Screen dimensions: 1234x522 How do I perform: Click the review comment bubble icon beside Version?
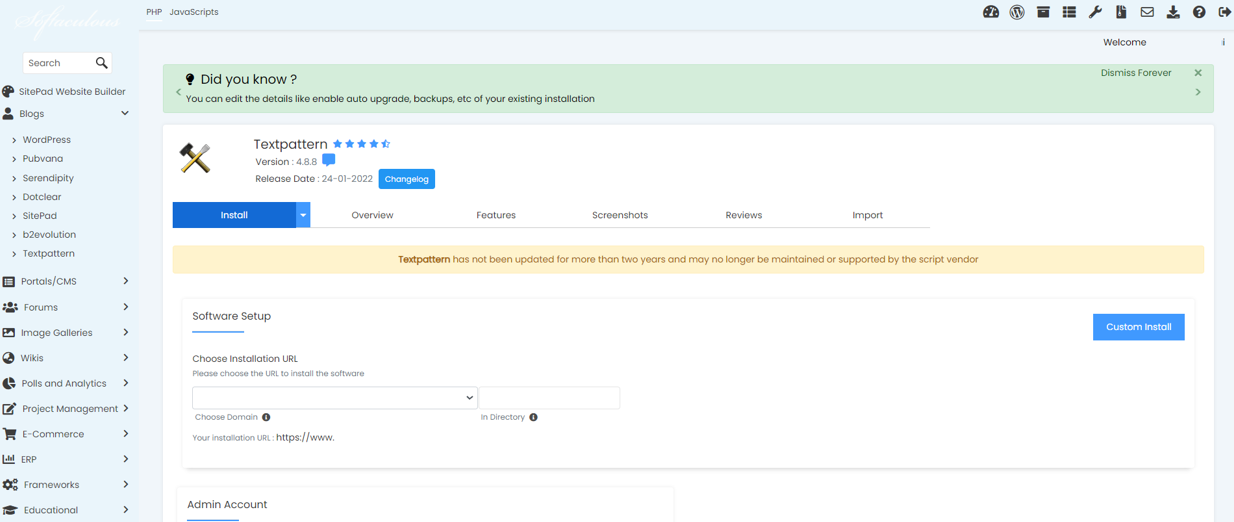click(328, 160)
